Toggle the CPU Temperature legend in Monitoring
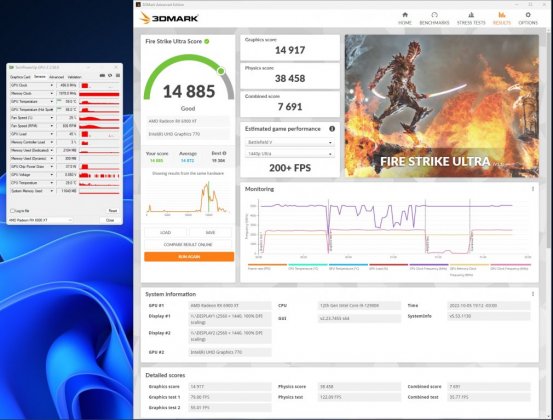The image size is (553, 420). pos(308,267)
